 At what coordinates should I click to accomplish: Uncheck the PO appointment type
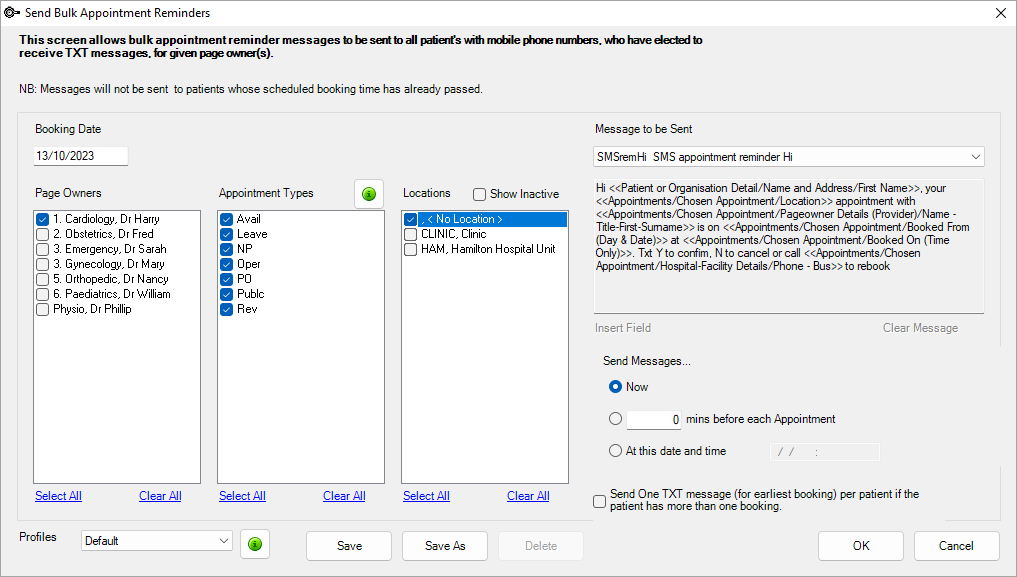pyautogui.click(x=226, y=279)
